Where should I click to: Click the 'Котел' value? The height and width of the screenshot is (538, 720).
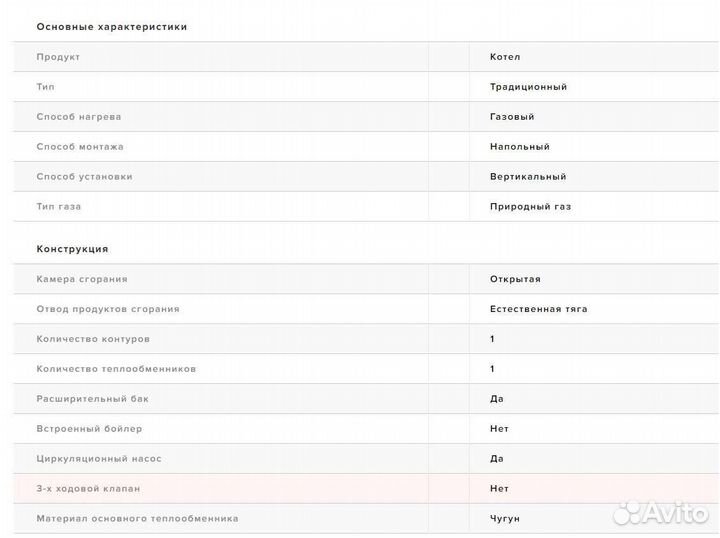tap(505, 57)
